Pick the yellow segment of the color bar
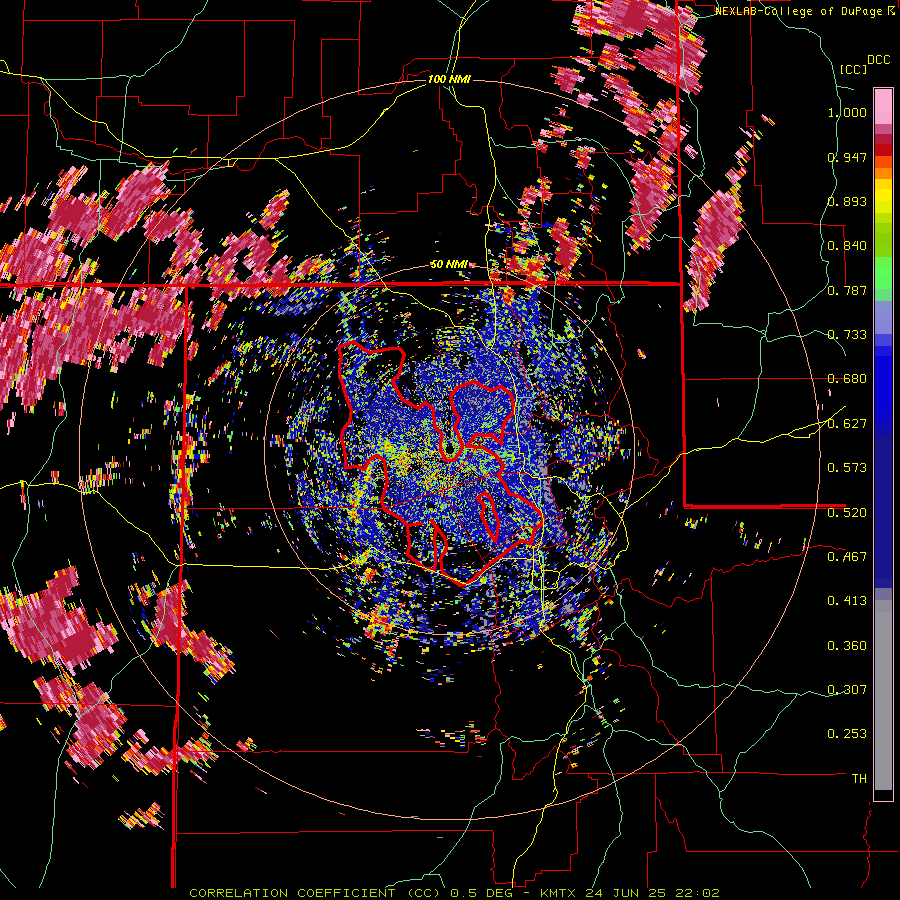 pyautogui.click(x=883, y=197)
